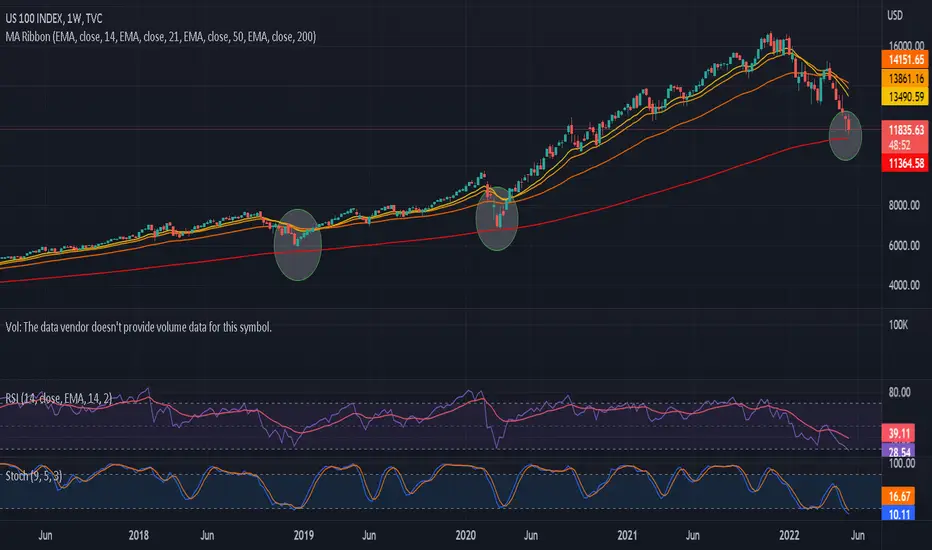Select the green ellipse marking the 2020 crash
This screenshot has height=550, width=932.
tap(497, 218)
